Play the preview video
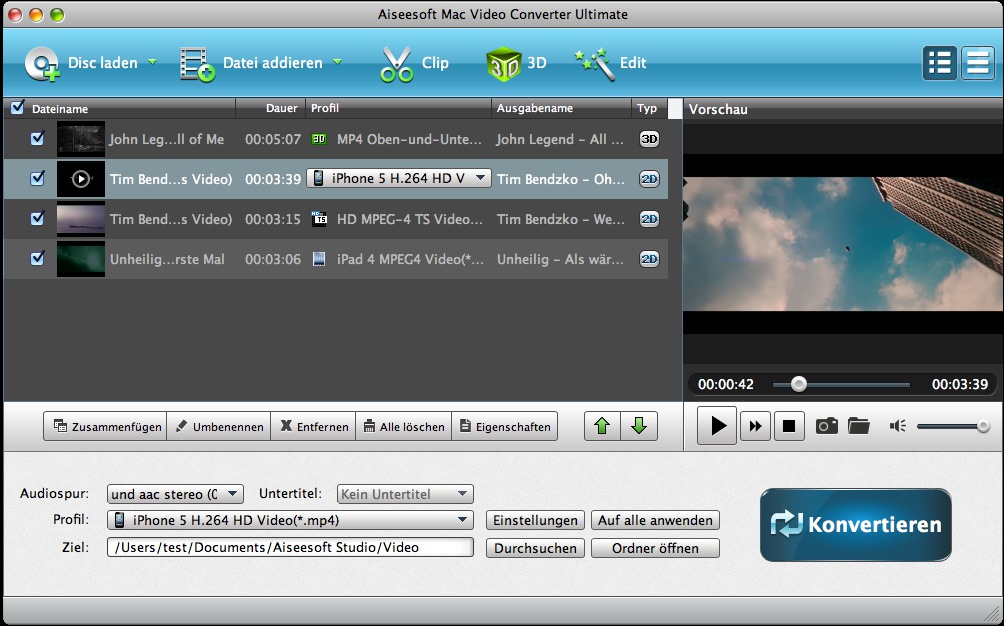This screenshot has width=1004, height=626. [x=717, y=426]
